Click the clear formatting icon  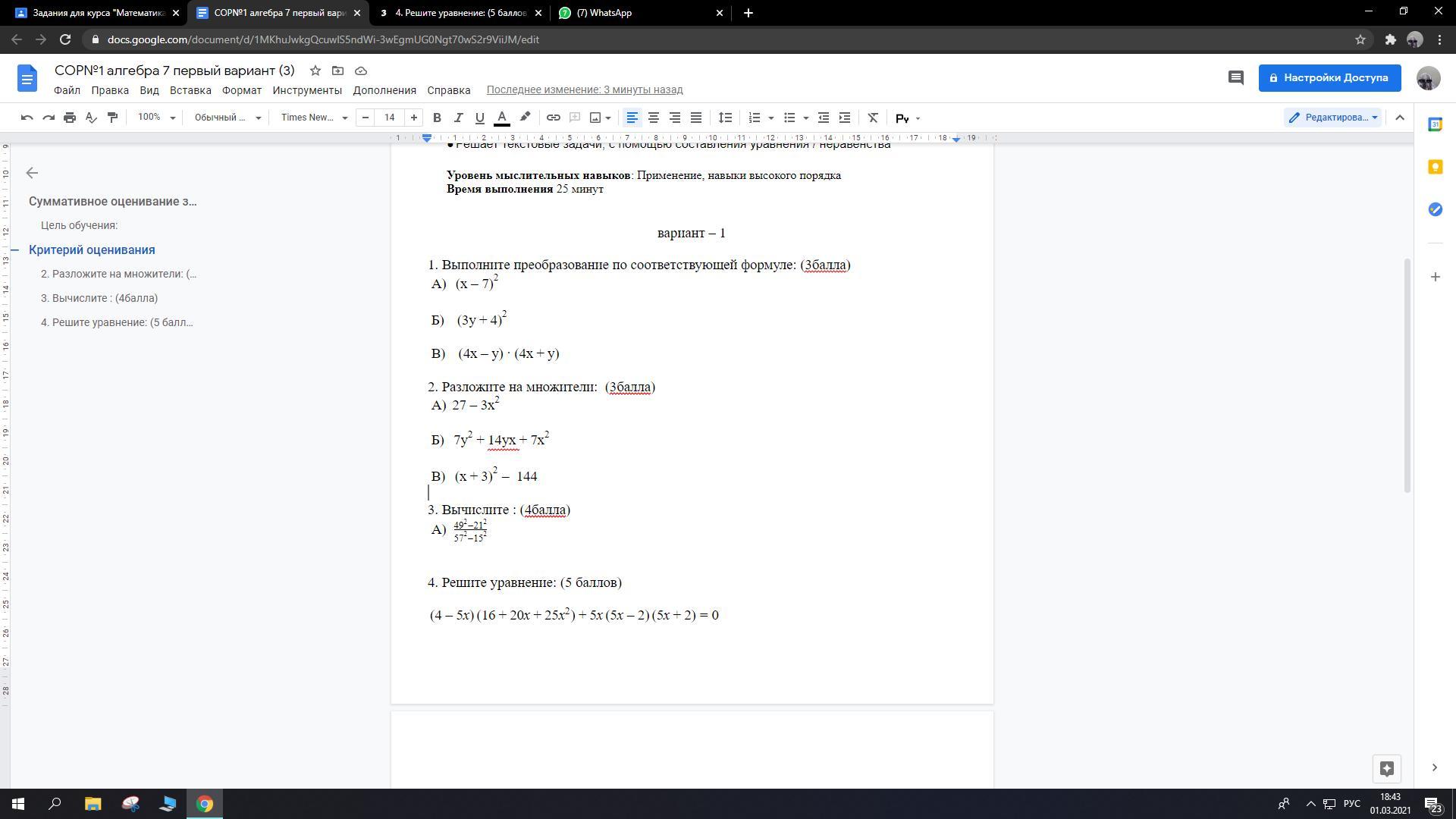[x=873, y=118]
